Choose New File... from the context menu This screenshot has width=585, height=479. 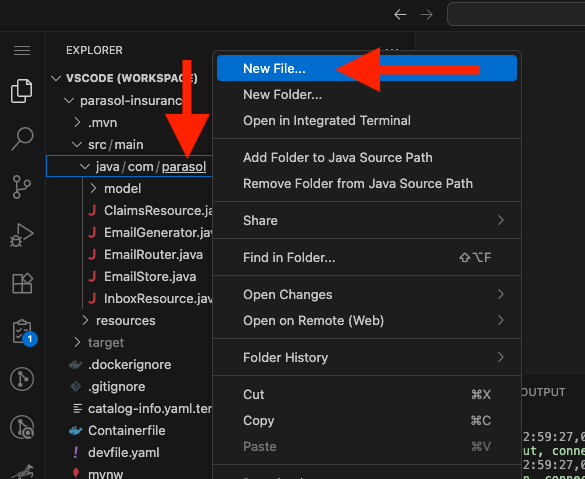[367, 68]
